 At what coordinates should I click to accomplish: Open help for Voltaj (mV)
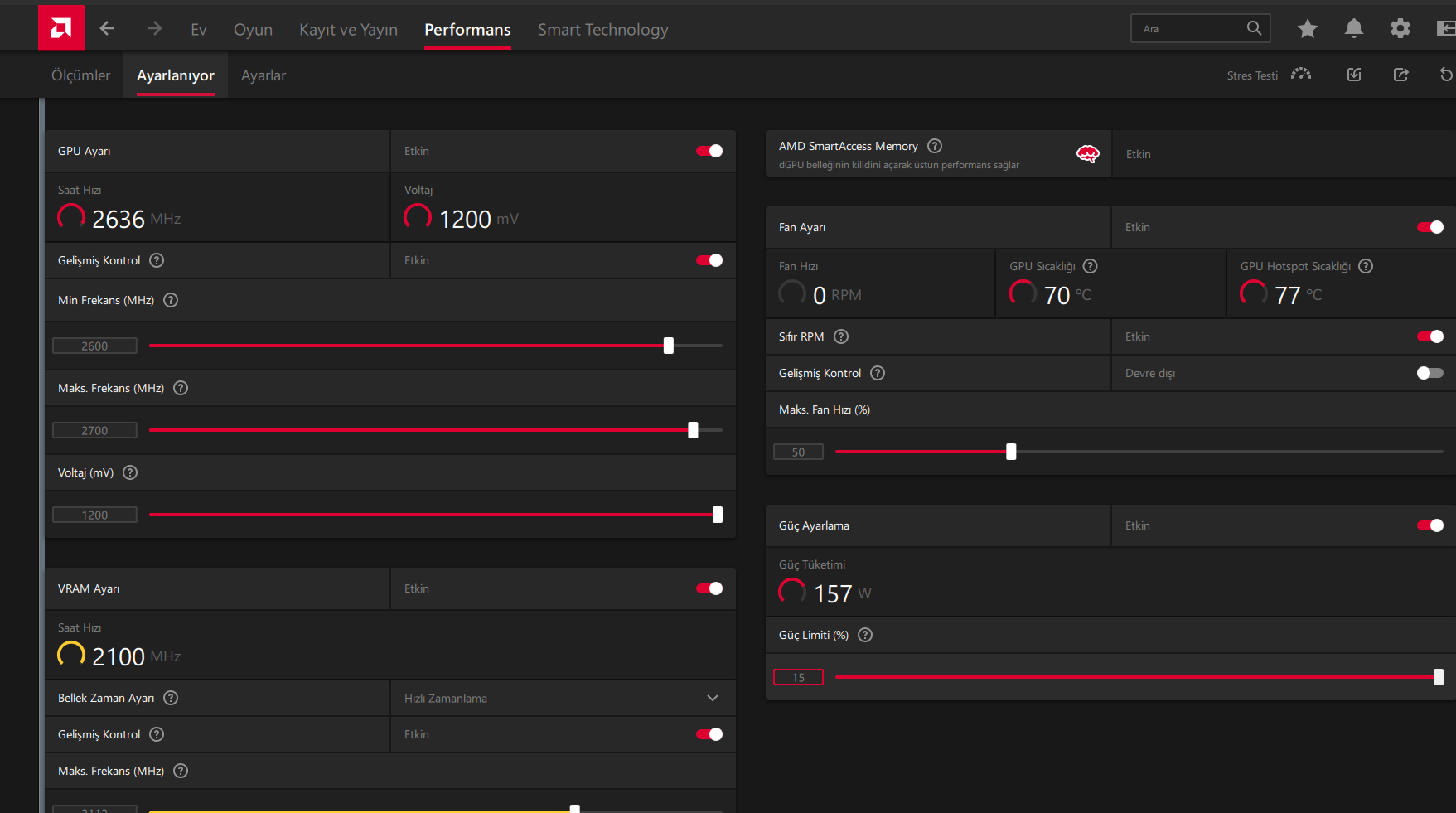click(x=130, y=472)
